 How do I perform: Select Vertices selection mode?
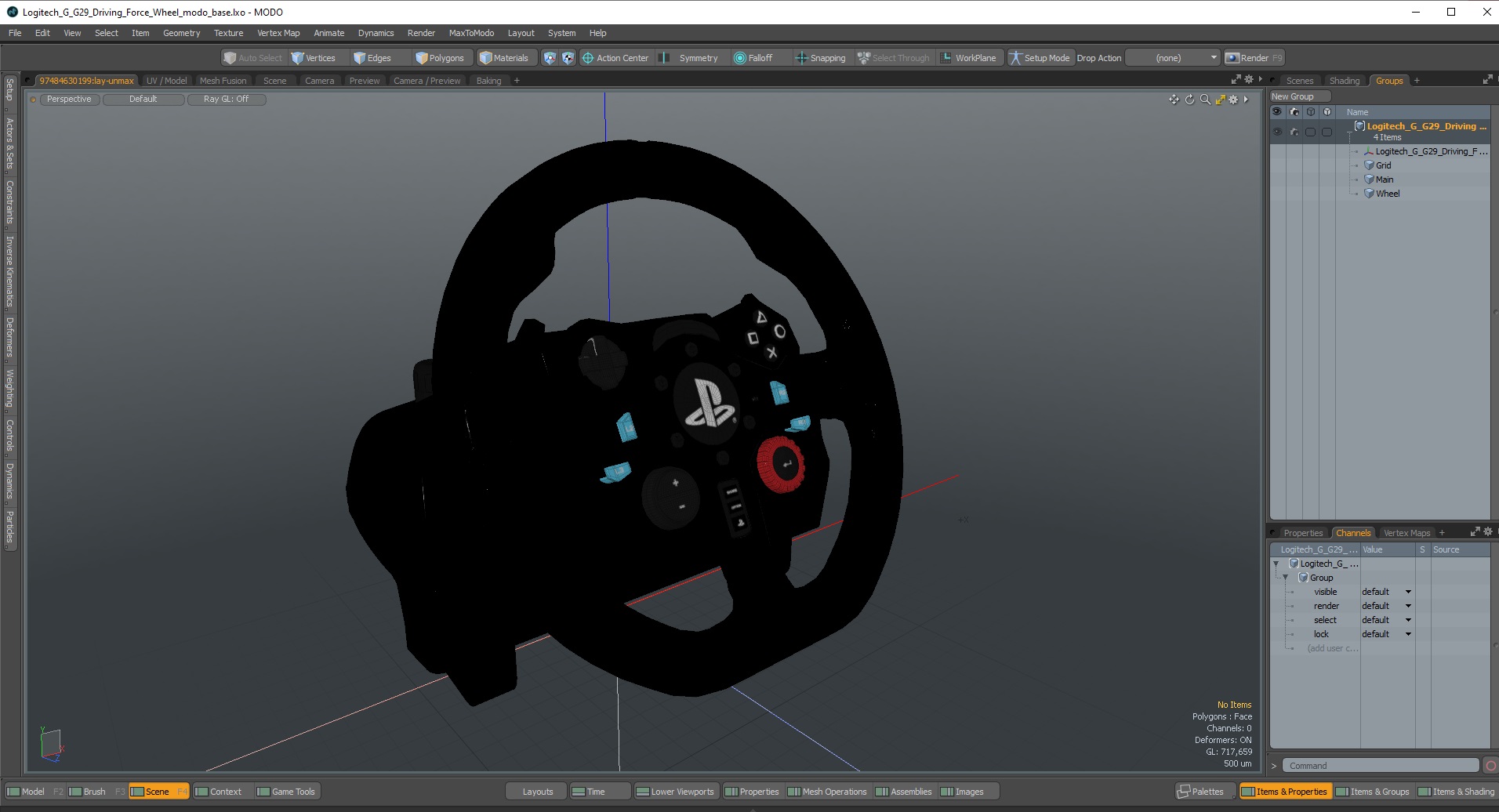313,58
